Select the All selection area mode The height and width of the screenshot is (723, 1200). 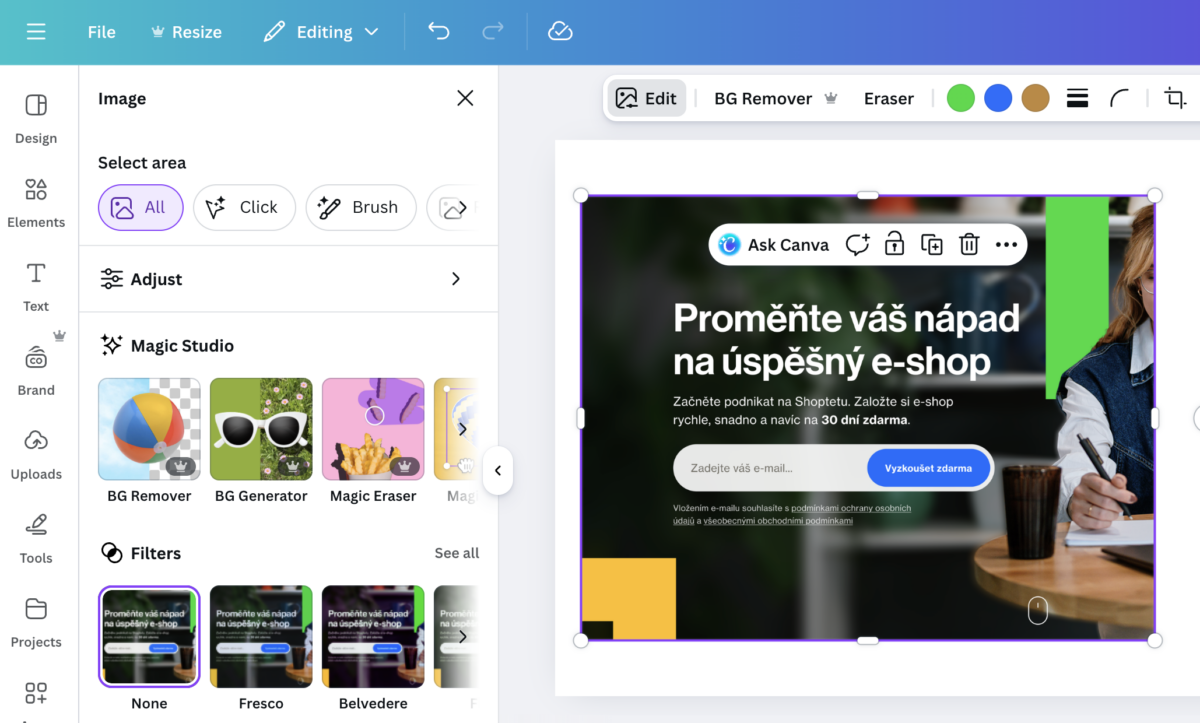tap(140, 207)
